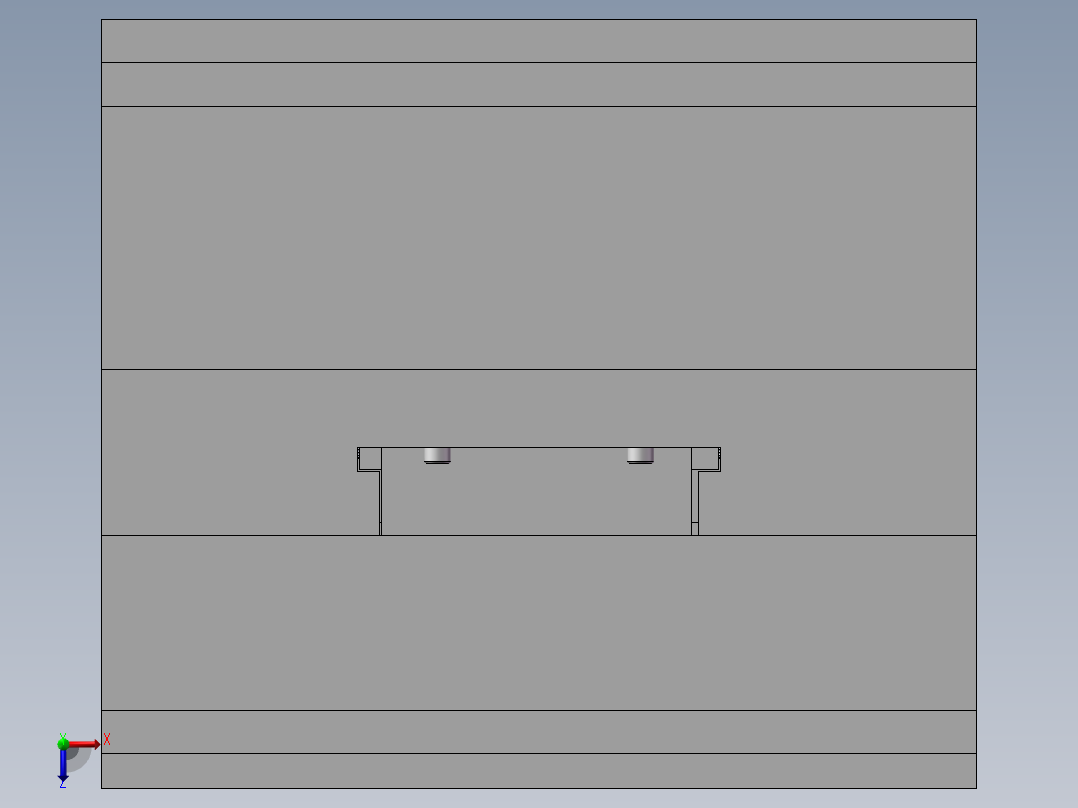Click the red X label of the triad
1078x808 pixels.
(x=107, y=740)
